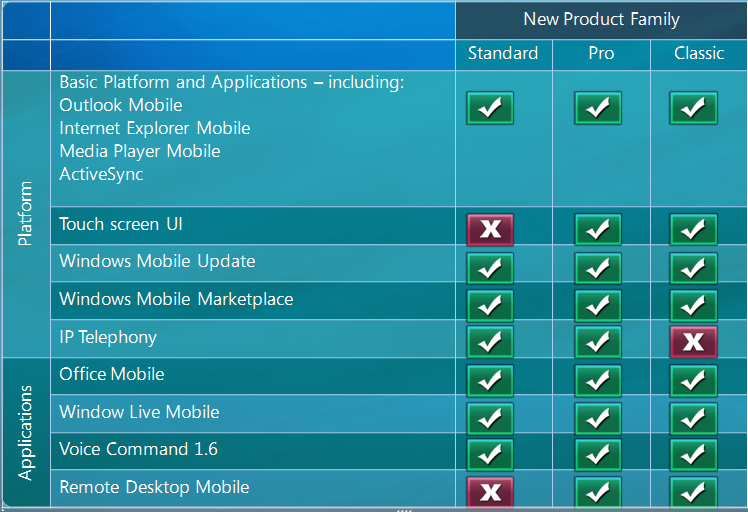
Task: Click Standard checkmark for Office Mobile
Action: pyautogui.click(x=490, y=381)
